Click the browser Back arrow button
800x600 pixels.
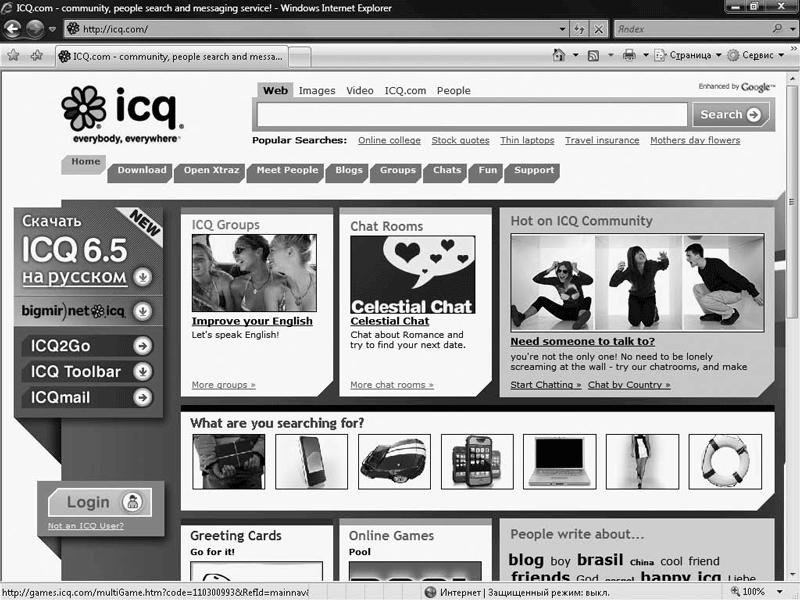[x=13, y=29]
